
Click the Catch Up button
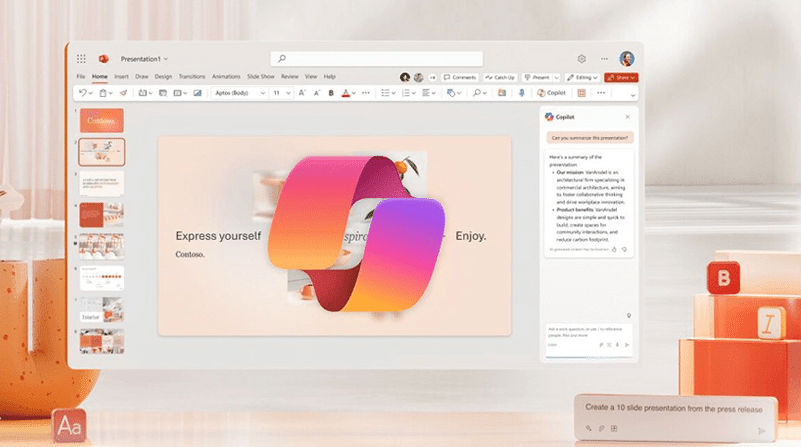pos(500,78)
